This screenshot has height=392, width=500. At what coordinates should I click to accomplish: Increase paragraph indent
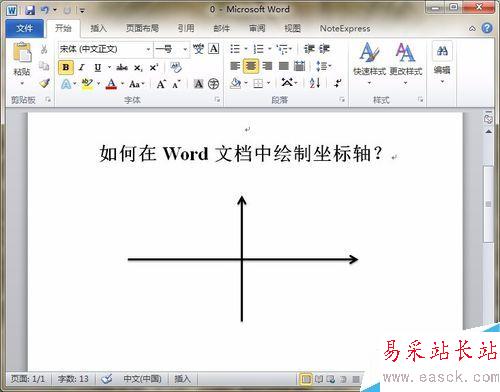[324, 49]
